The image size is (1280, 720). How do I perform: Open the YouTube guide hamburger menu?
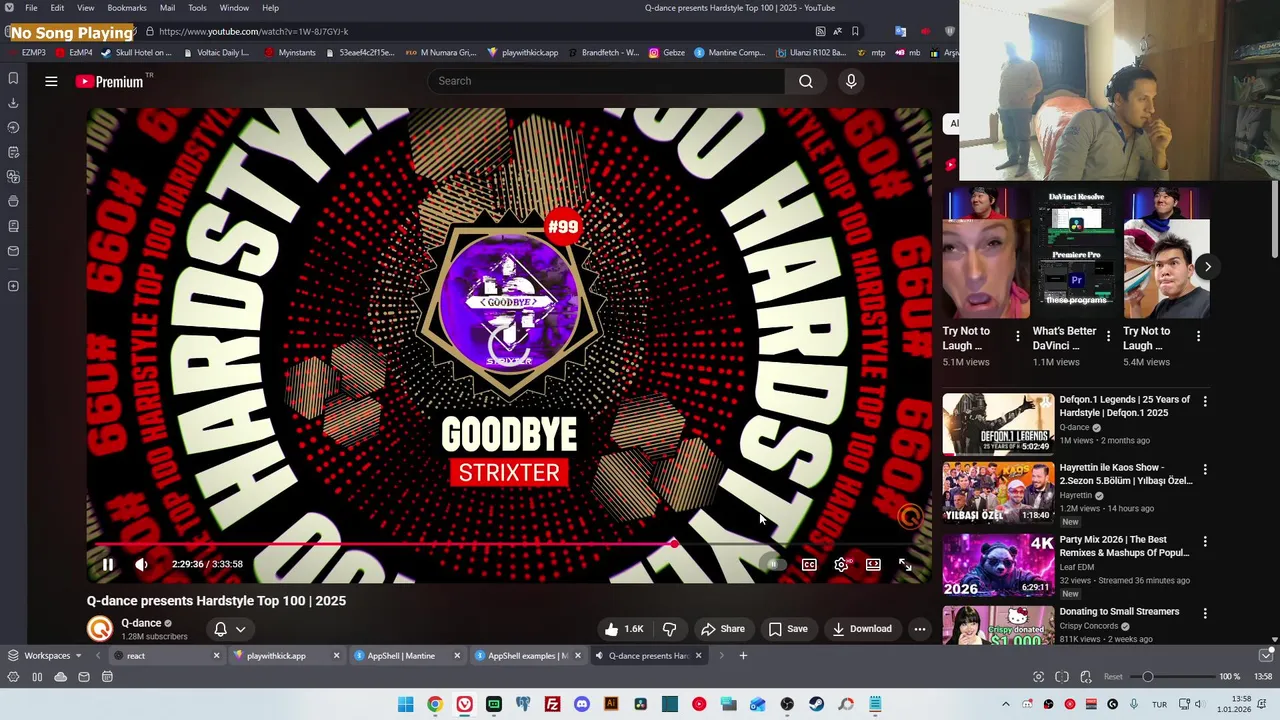(x=51, y=81)
